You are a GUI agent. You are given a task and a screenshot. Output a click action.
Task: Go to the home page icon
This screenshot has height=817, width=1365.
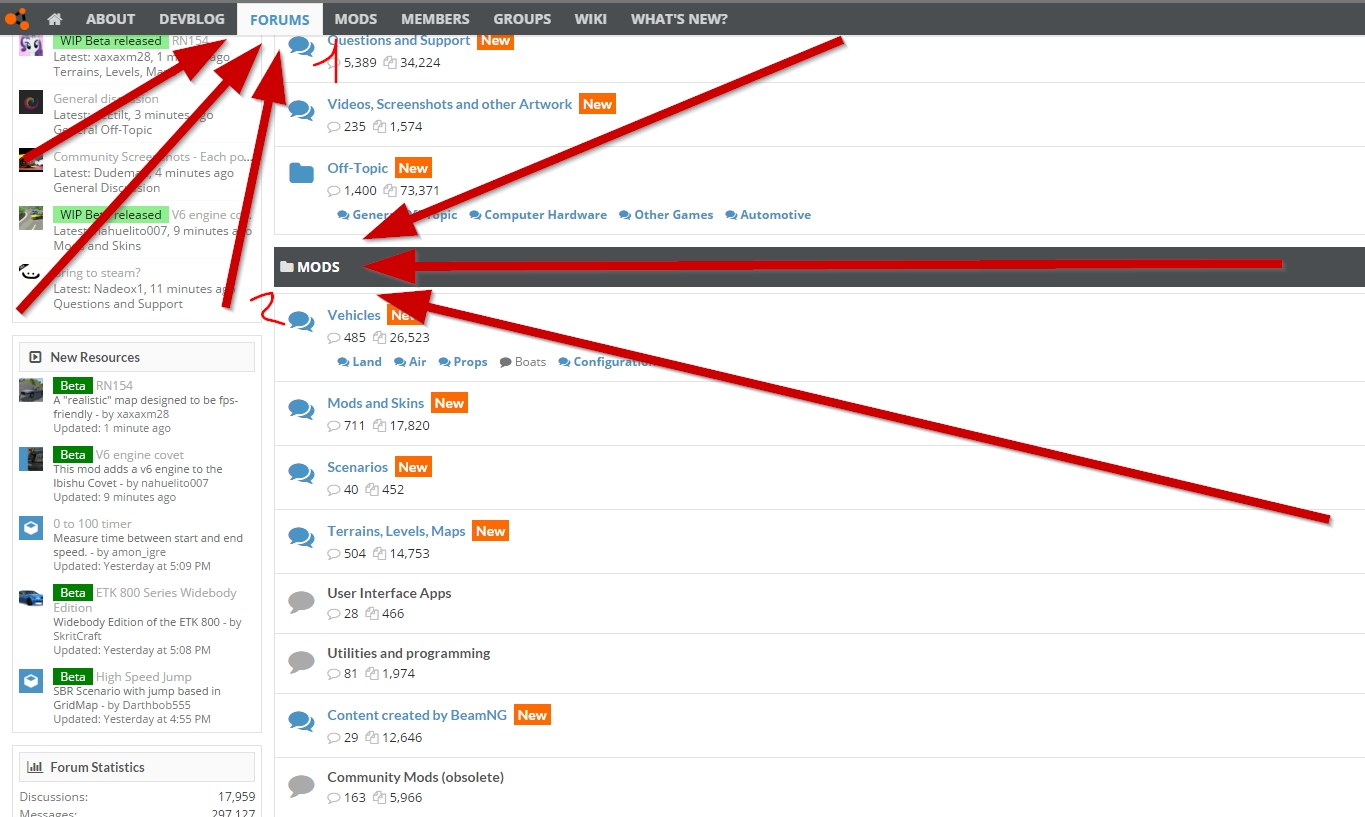[x=55, y=19]
